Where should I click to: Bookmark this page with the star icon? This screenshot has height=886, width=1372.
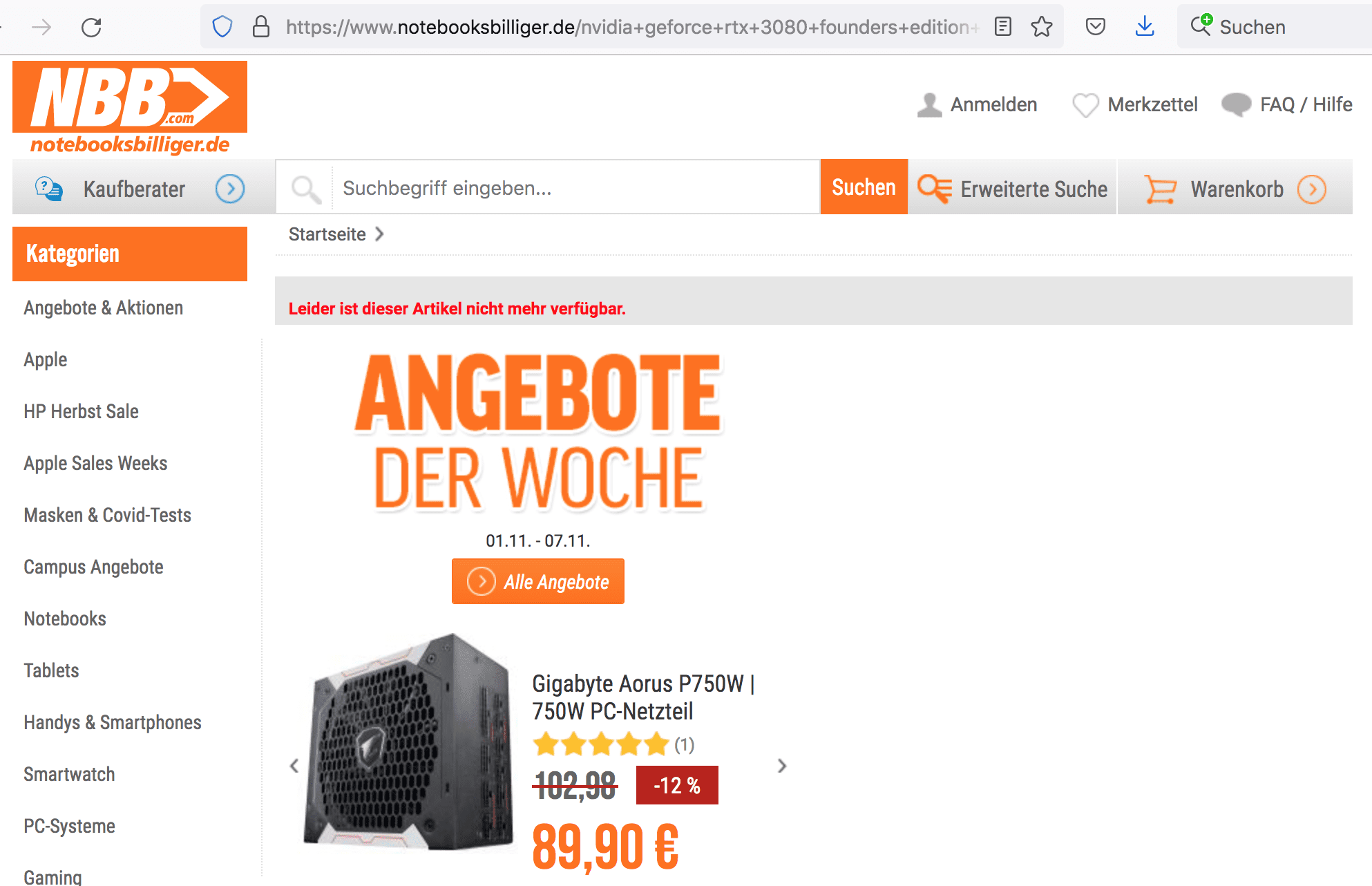pyautogui.click(x=1042, y=27)
